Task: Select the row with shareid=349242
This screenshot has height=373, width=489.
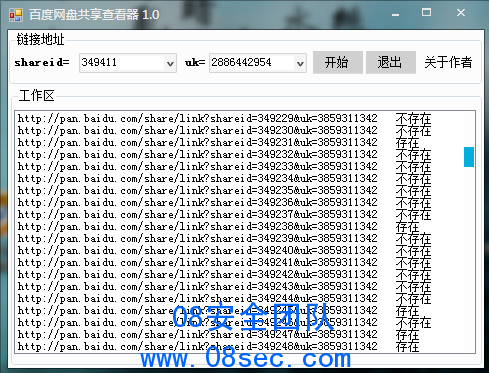Action: click(x=224, y=275)
